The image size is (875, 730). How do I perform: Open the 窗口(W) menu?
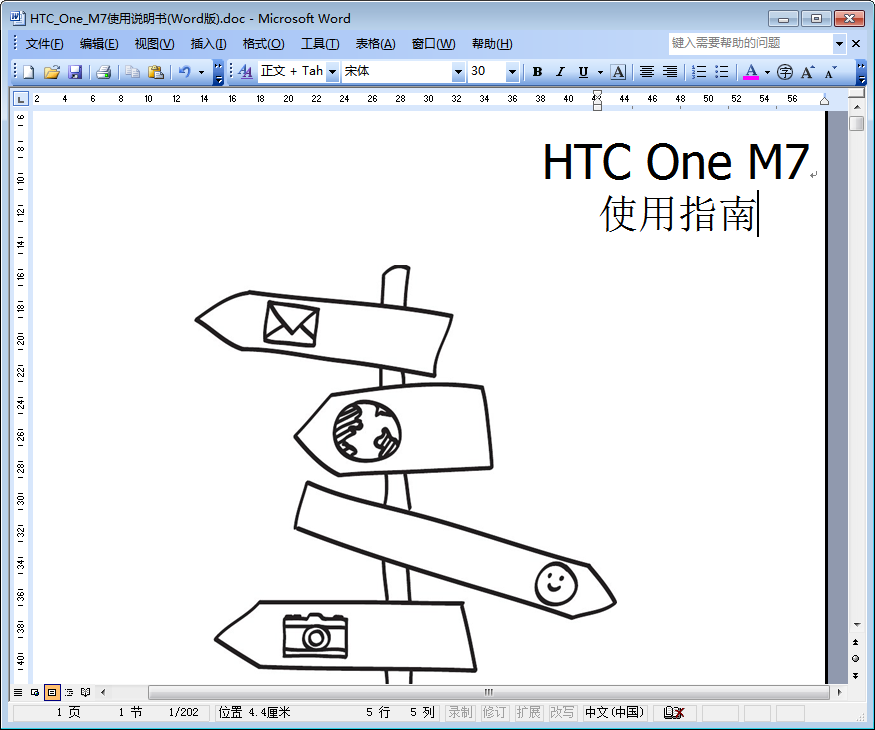point(433,44)
